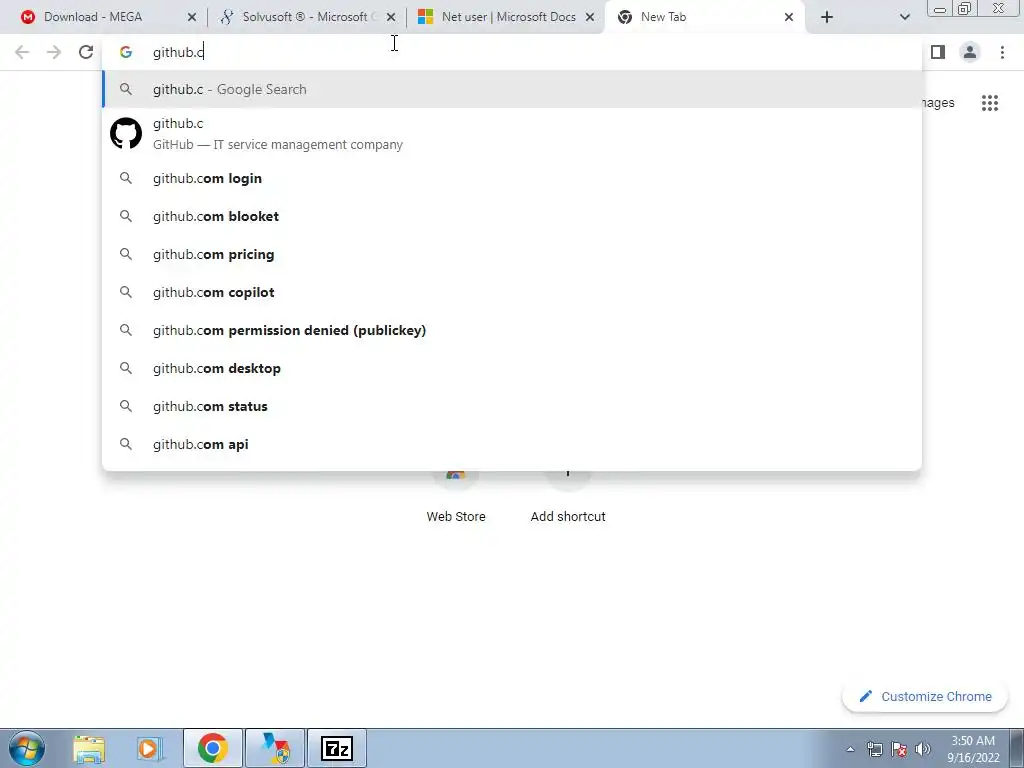Choose the GitHub IT service company suggestion

coord(512,134)
